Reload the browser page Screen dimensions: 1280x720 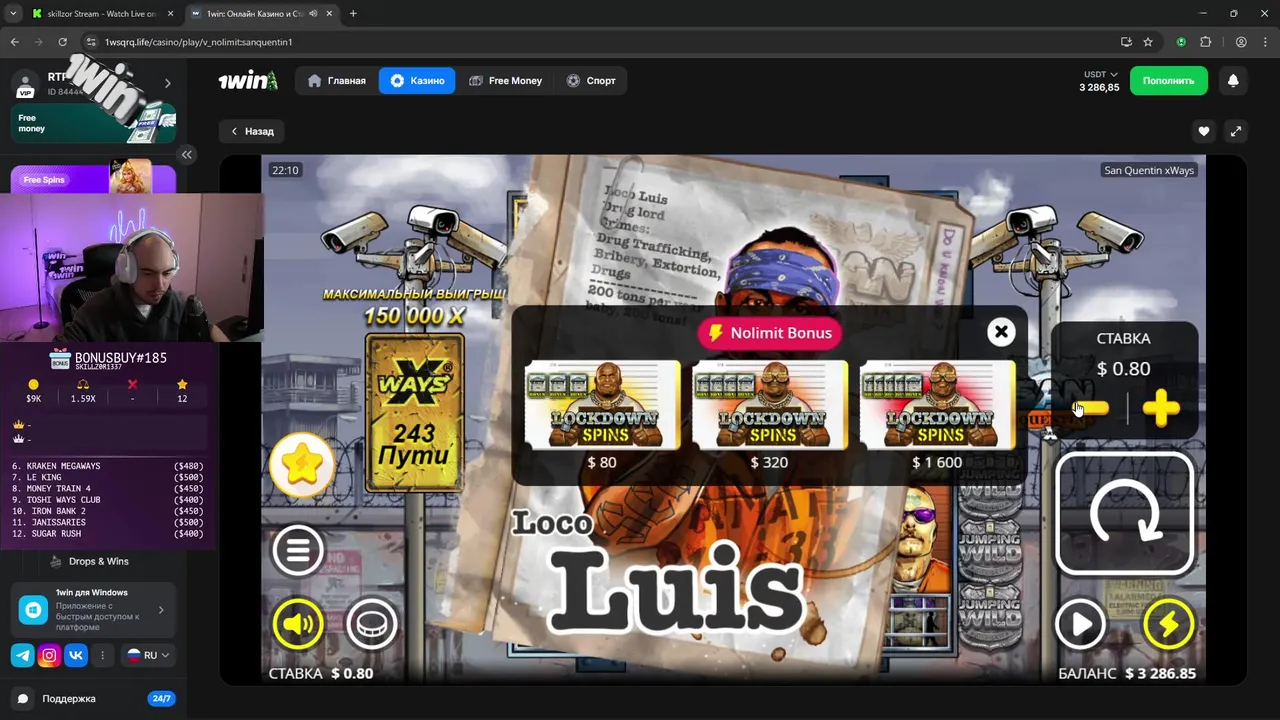pos(62,42)
